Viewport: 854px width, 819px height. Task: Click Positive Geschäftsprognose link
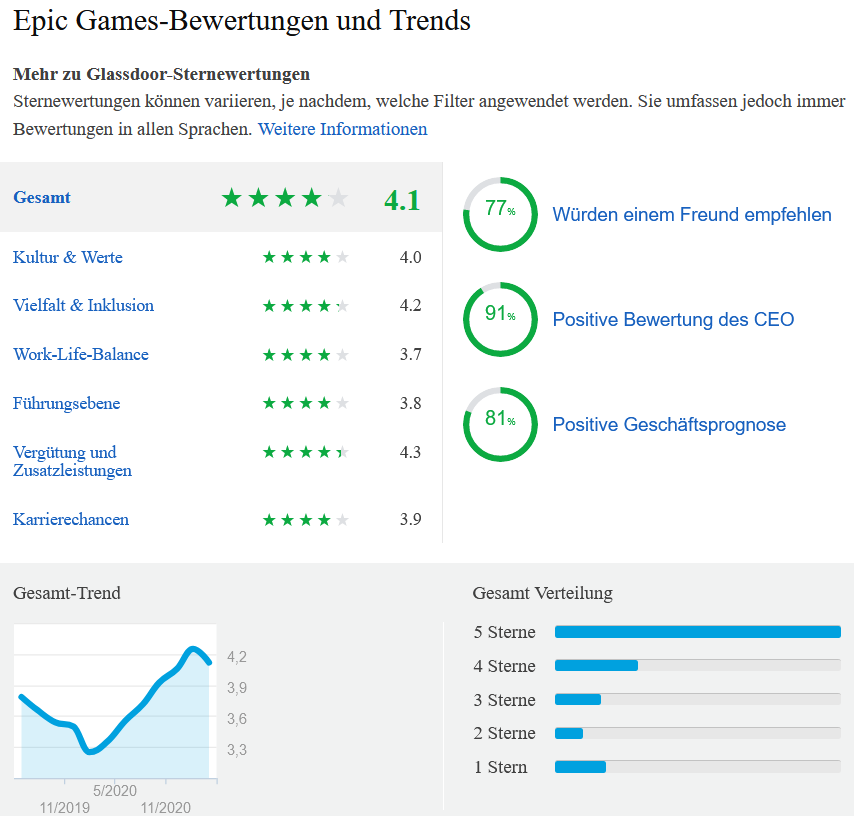669,425
